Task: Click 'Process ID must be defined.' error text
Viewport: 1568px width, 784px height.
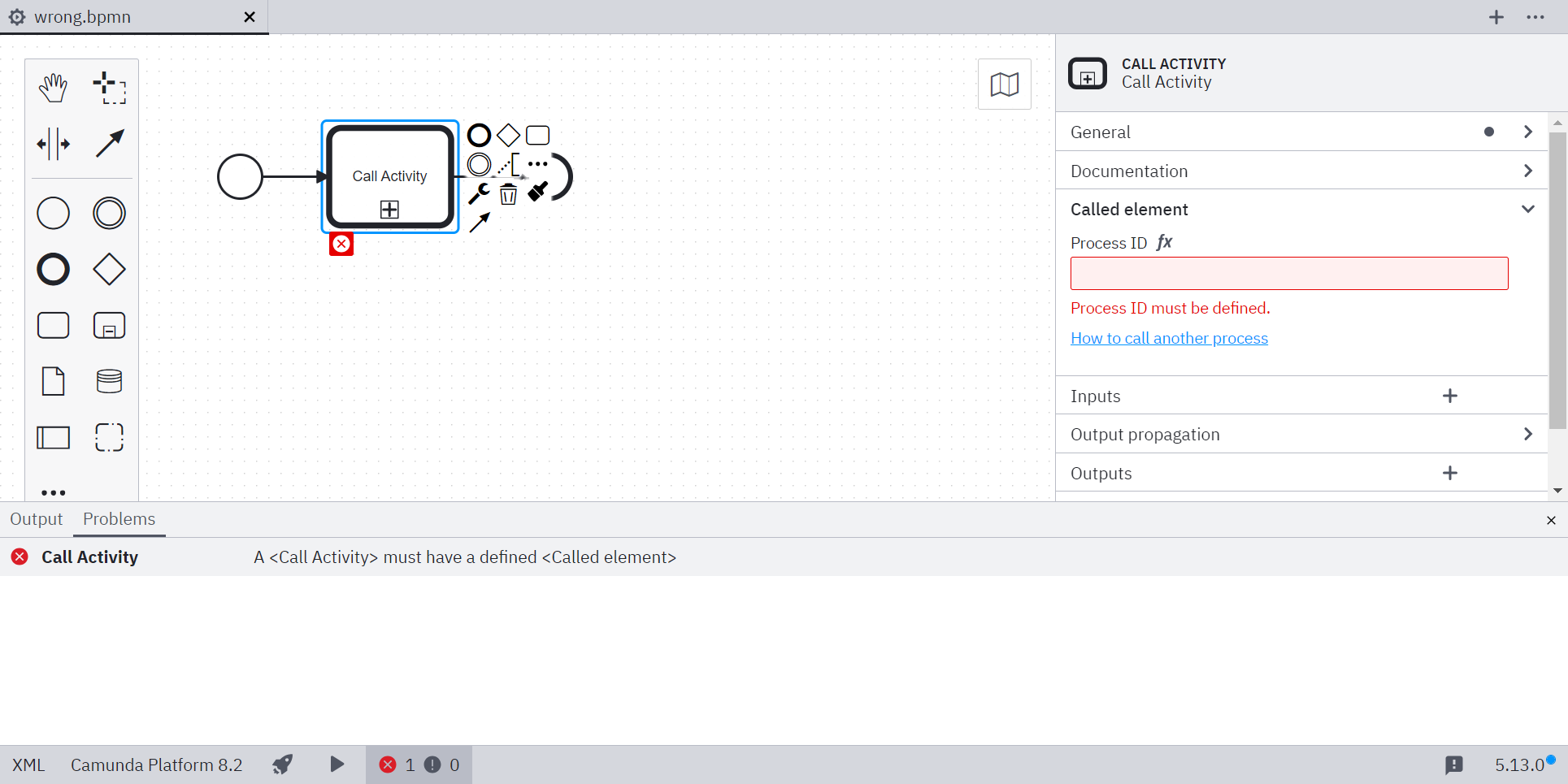Action: tap(1170, 308)
